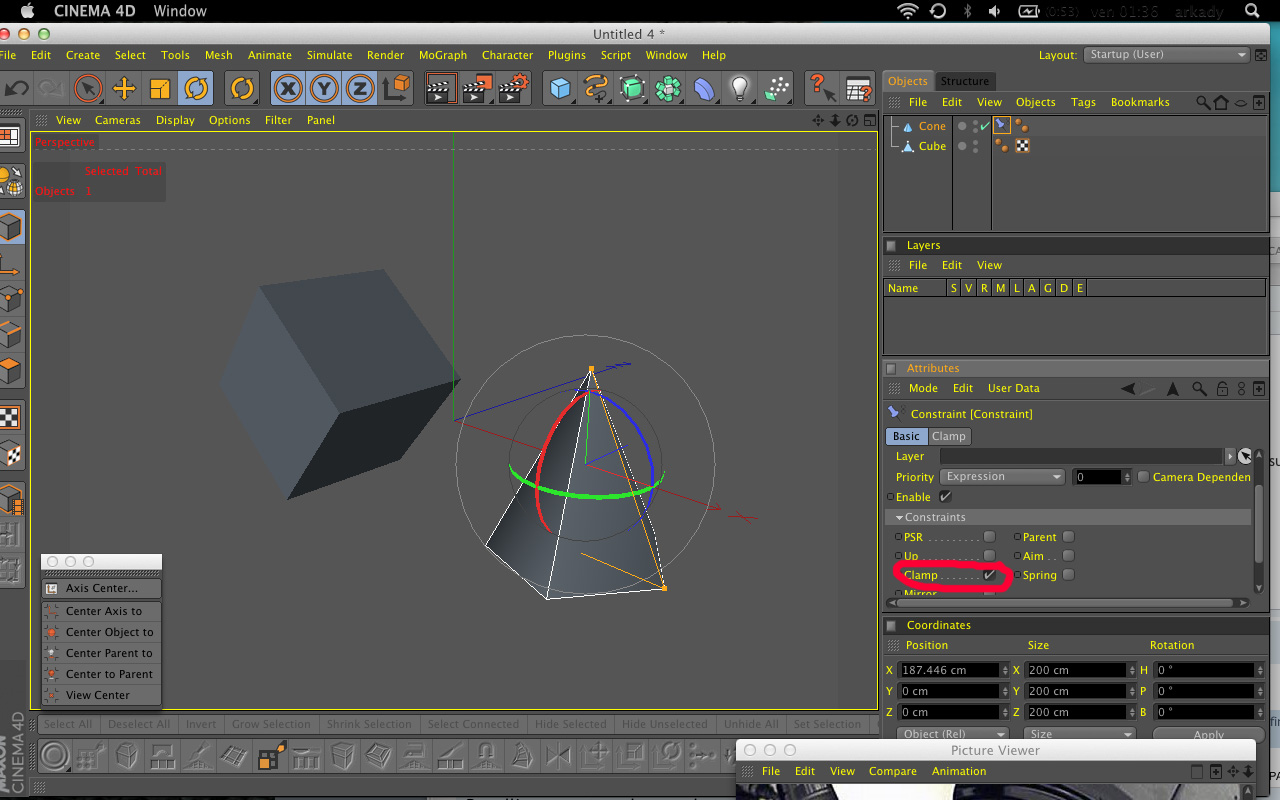Viewport: 1280px width, 800px height.
Task: Toggle the Clamp constraint checkbox
Action: 989,575
